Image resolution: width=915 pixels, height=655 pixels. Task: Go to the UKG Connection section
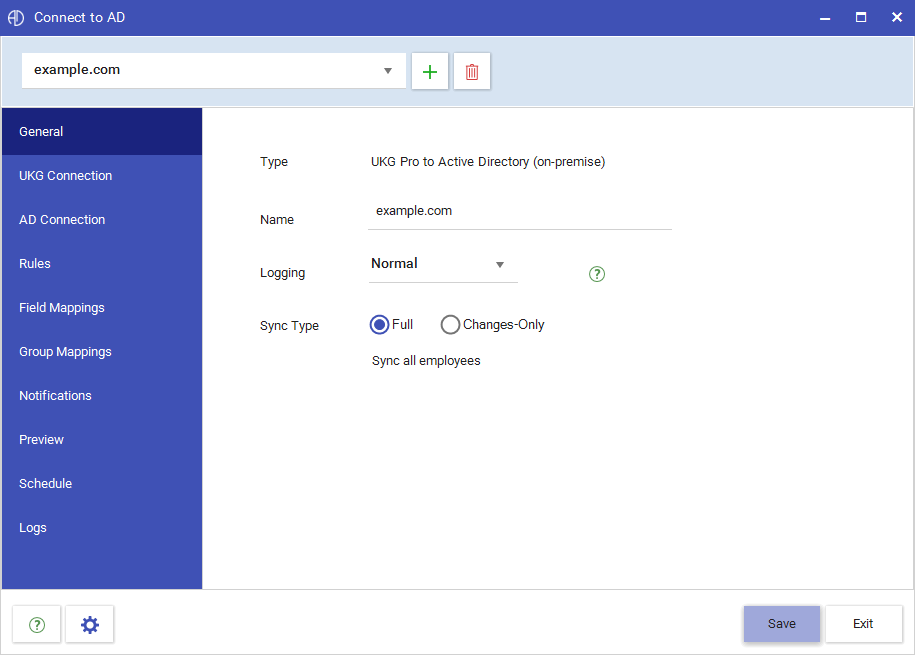[x=102, y=176]
